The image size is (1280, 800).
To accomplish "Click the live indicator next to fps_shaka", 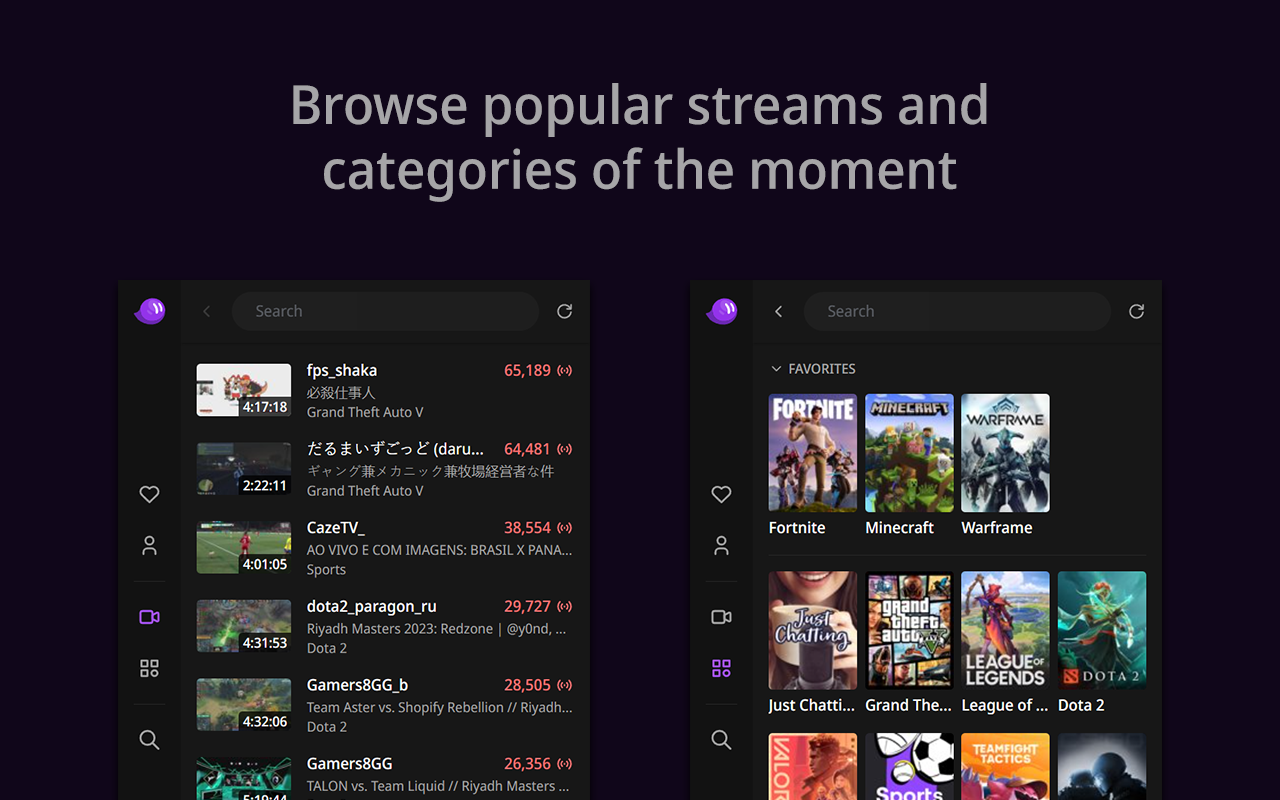I will (x=564, y=370).
